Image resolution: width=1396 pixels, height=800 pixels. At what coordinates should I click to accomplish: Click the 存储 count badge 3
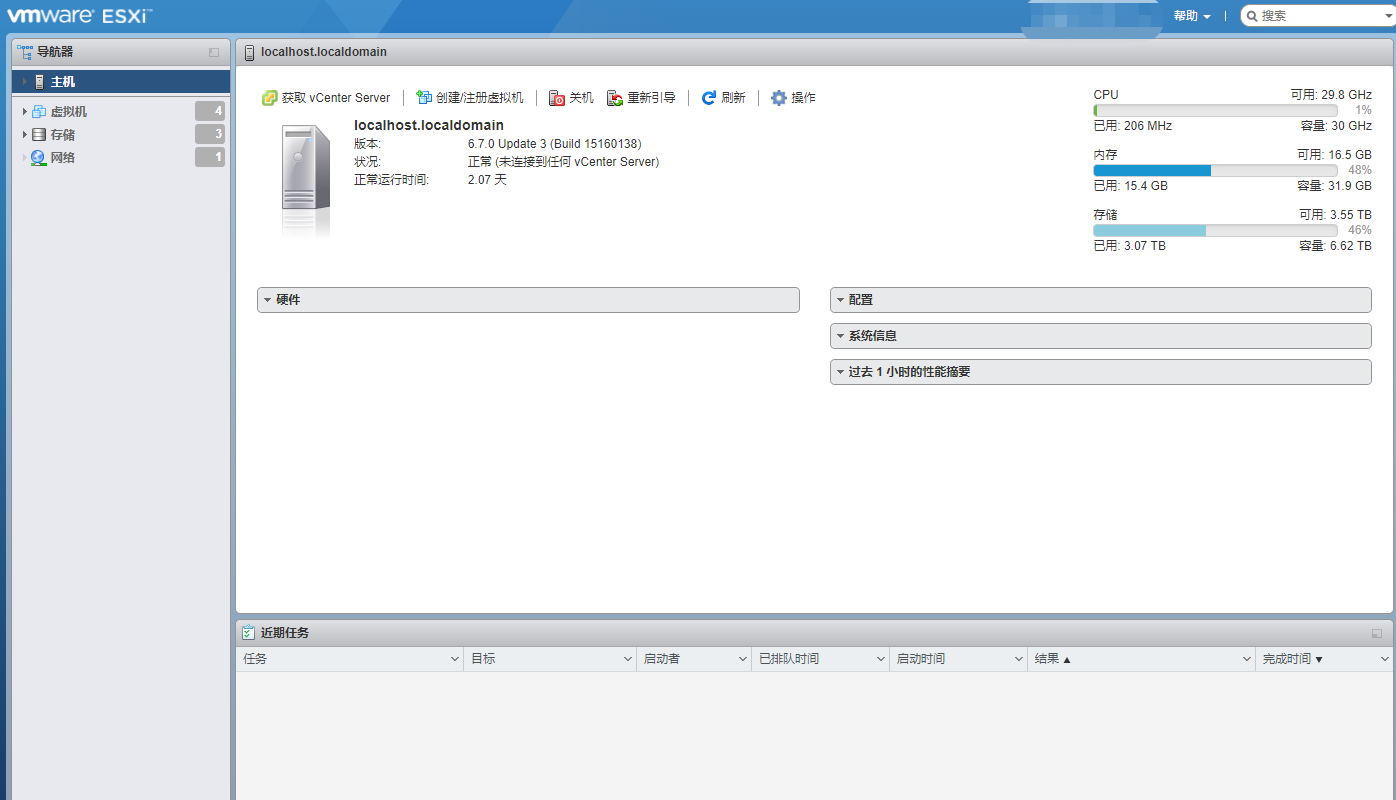coord(210,134)
